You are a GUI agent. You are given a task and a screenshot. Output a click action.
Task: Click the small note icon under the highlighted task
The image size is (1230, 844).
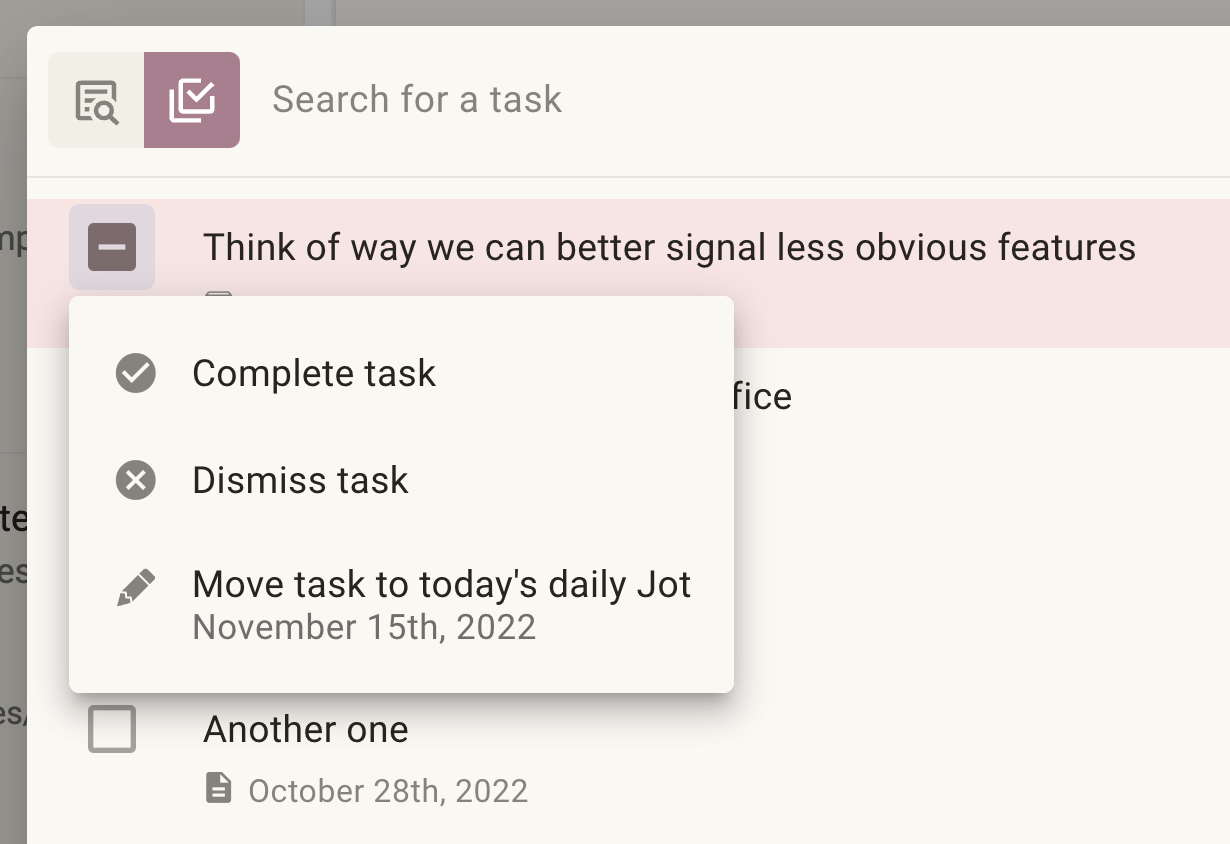(218, 293)
